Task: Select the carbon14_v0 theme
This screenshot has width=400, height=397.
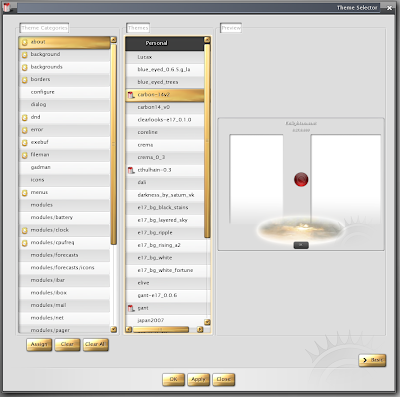Action: 165,108
